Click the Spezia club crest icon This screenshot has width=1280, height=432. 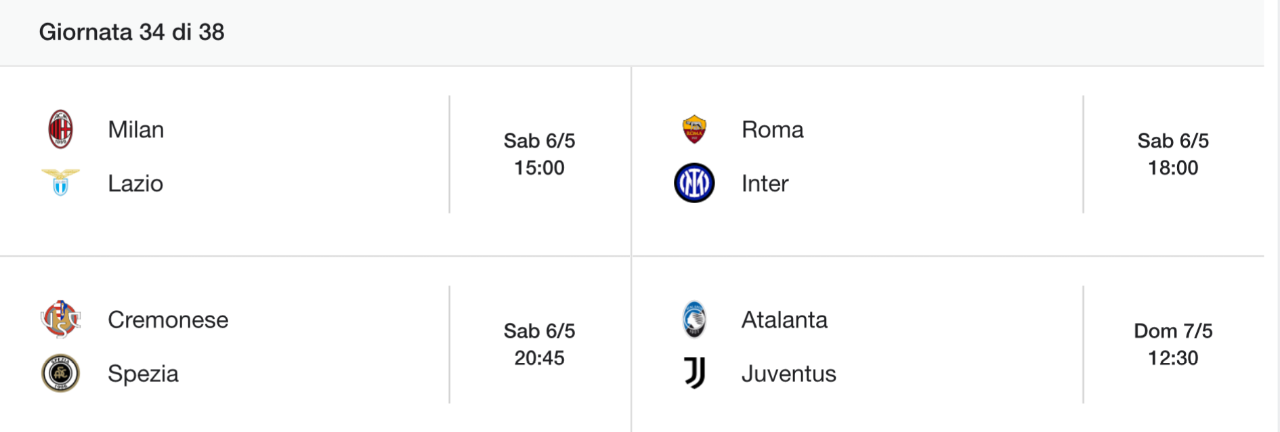61,373
